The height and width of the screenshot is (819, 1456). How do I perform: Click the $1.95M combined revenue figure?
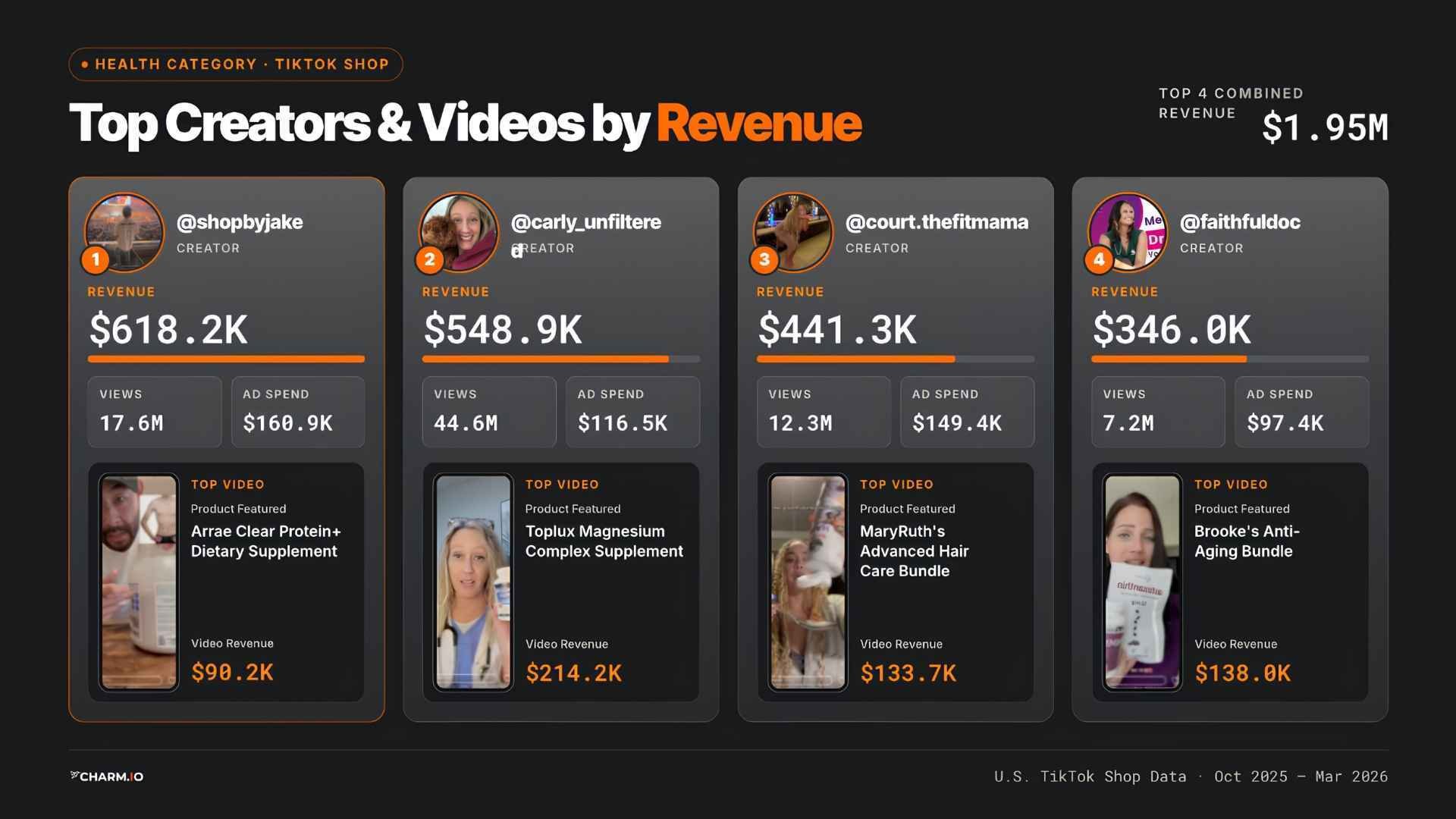pos(1325,127)
